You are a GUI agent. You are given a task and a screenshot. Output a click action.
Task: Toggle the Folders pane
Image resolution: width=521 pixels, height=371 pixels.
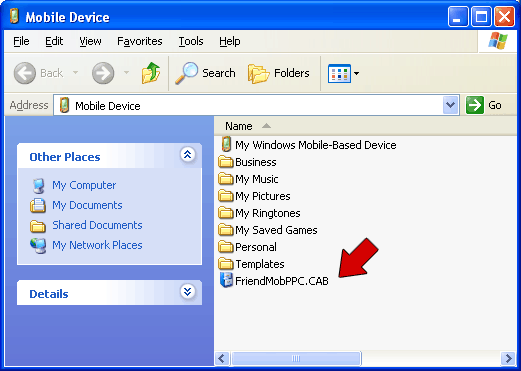pos(279,73)
